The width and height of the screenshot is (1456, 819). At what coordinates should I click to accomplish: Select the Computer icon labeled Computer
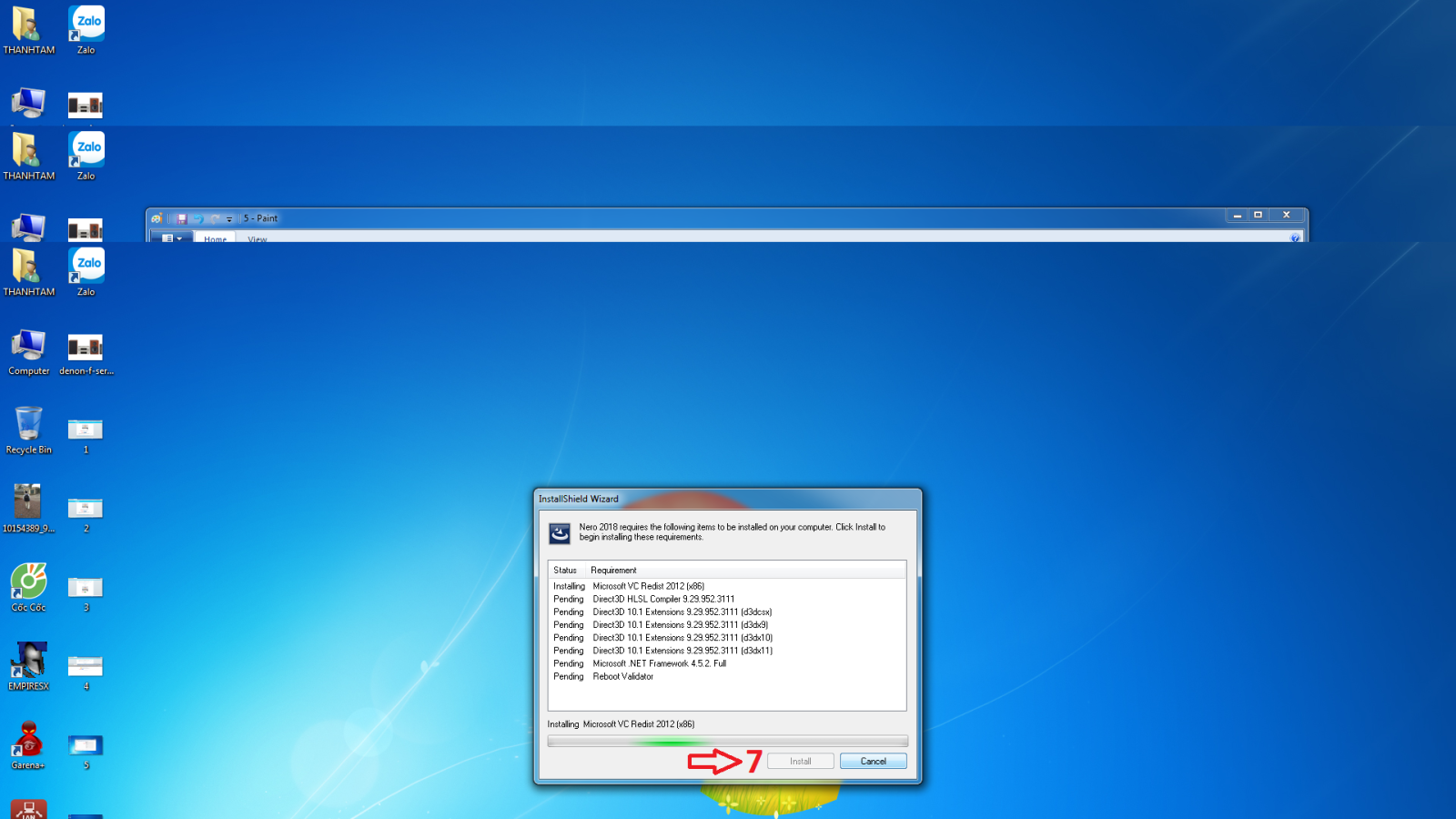(29, 351)
